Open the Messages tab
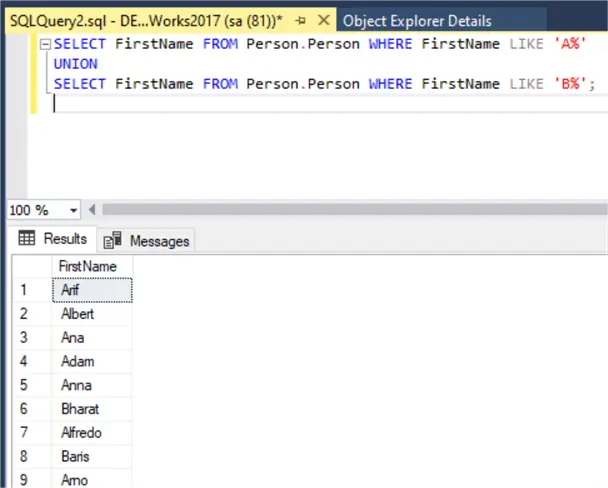The image size is (608, 488). tap(147, 241)
